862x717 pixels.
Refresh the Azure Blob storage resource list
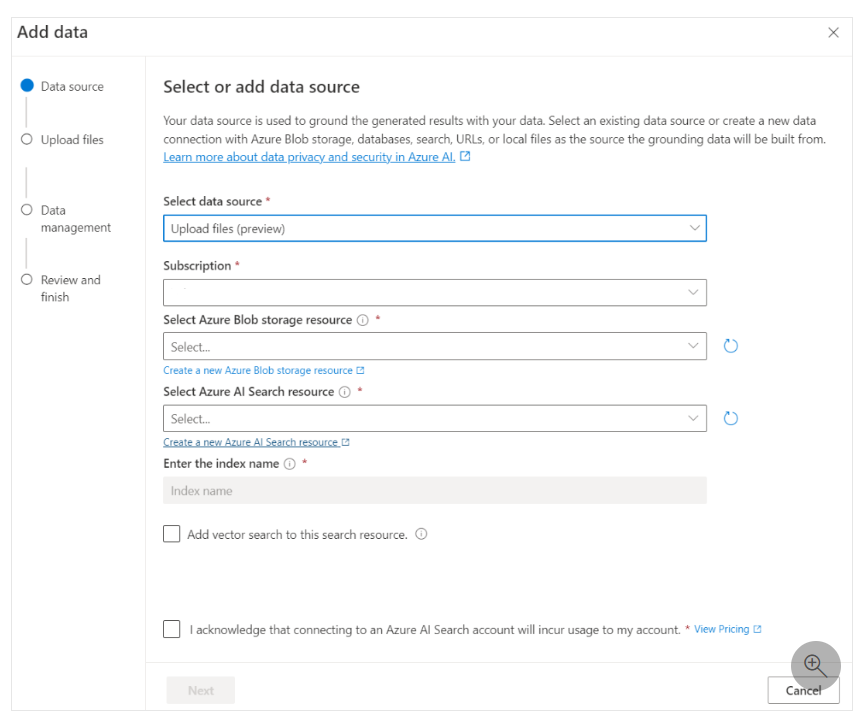click(730, 346)
